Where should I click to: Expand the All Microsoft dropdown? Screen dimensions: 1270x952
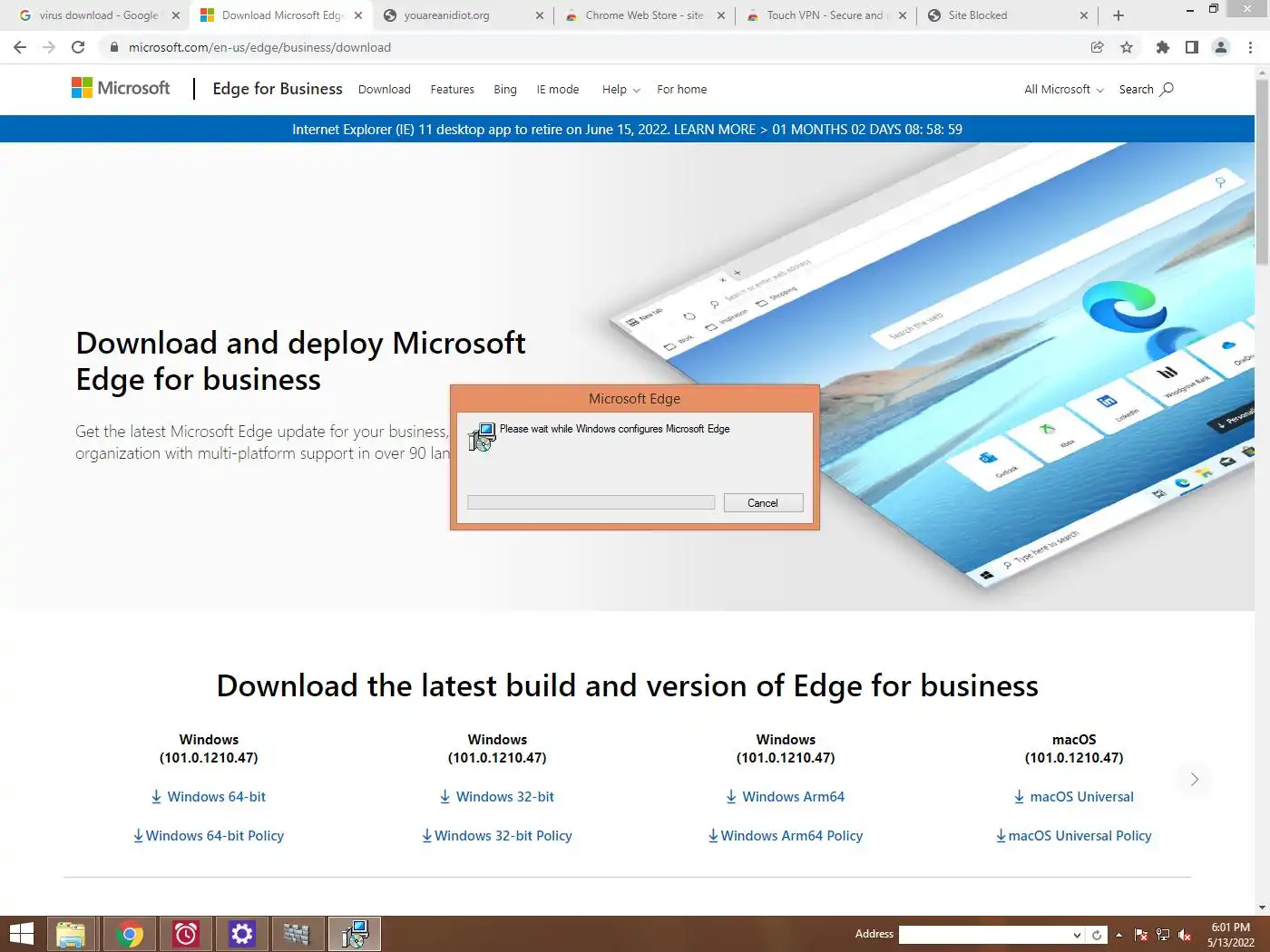[x=1064, y=89]
